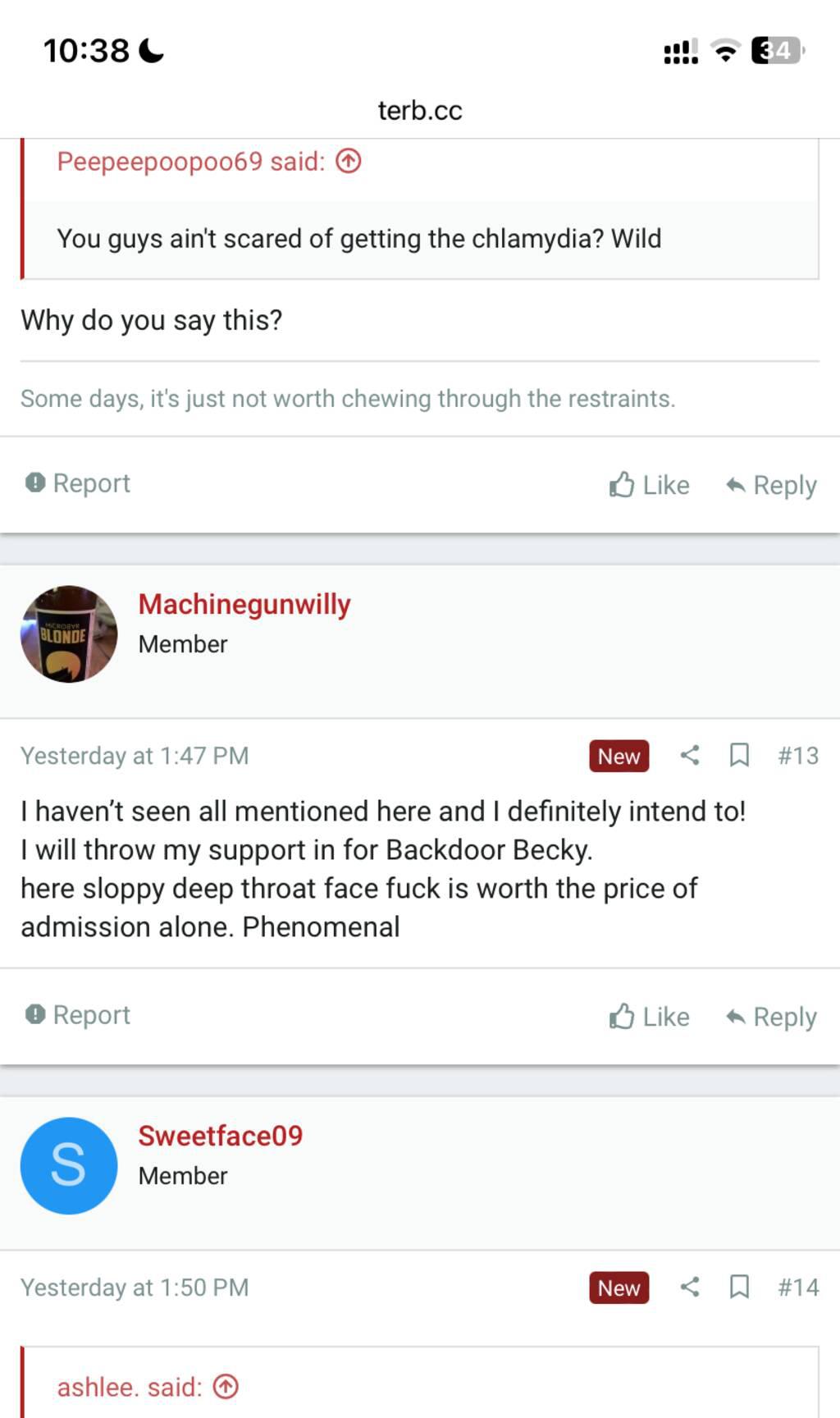
Task: Report Machinegunwilly's post
Action: [x=78, y=1015]
